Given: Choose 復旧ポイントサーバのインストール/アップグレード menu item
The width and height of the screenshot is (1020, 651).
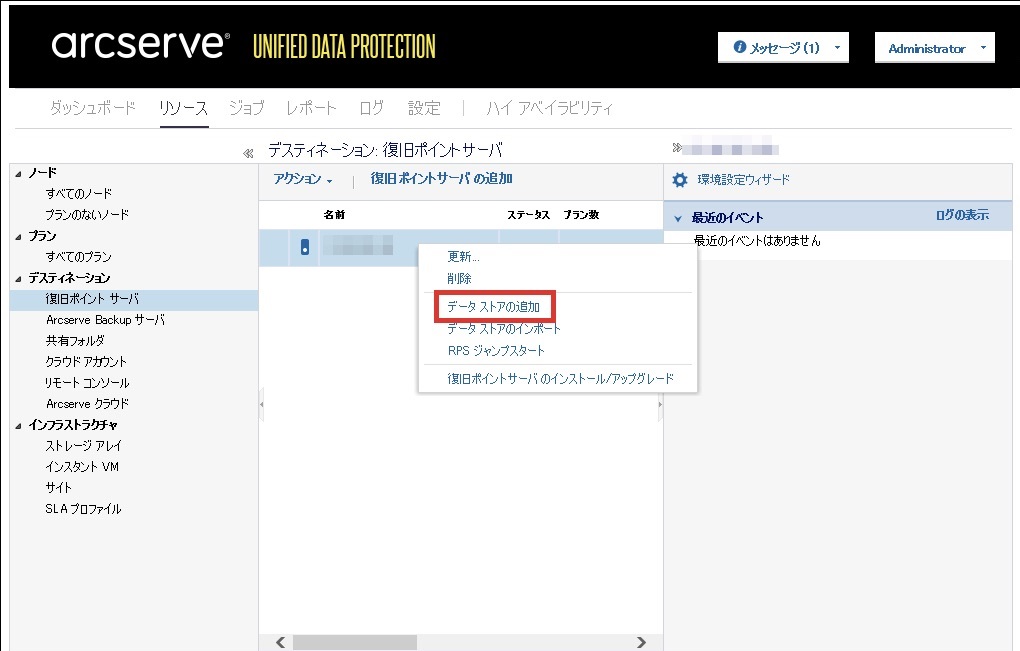Looking at the screenshot, I should pos(561,379).
